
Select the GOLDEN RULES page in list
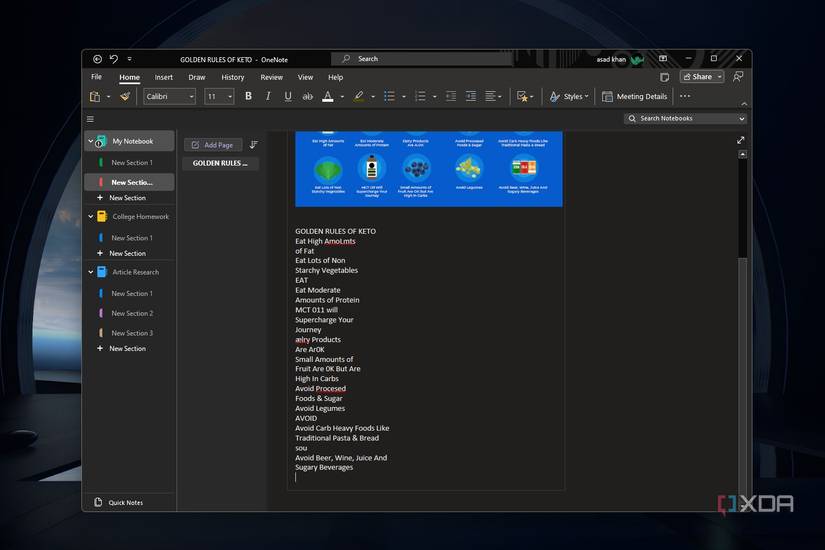pos(220,163)
